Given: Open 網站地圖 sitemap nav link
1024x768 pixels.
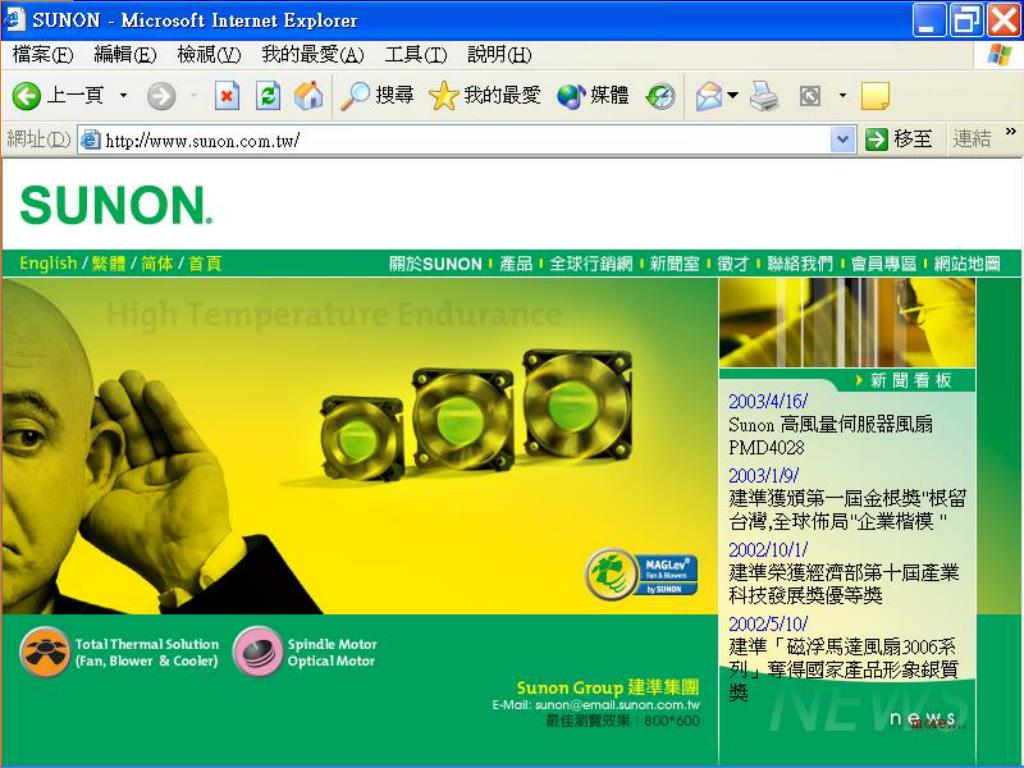Looking at the screenshot, I should pyautogui.click(x=967, y=264).
